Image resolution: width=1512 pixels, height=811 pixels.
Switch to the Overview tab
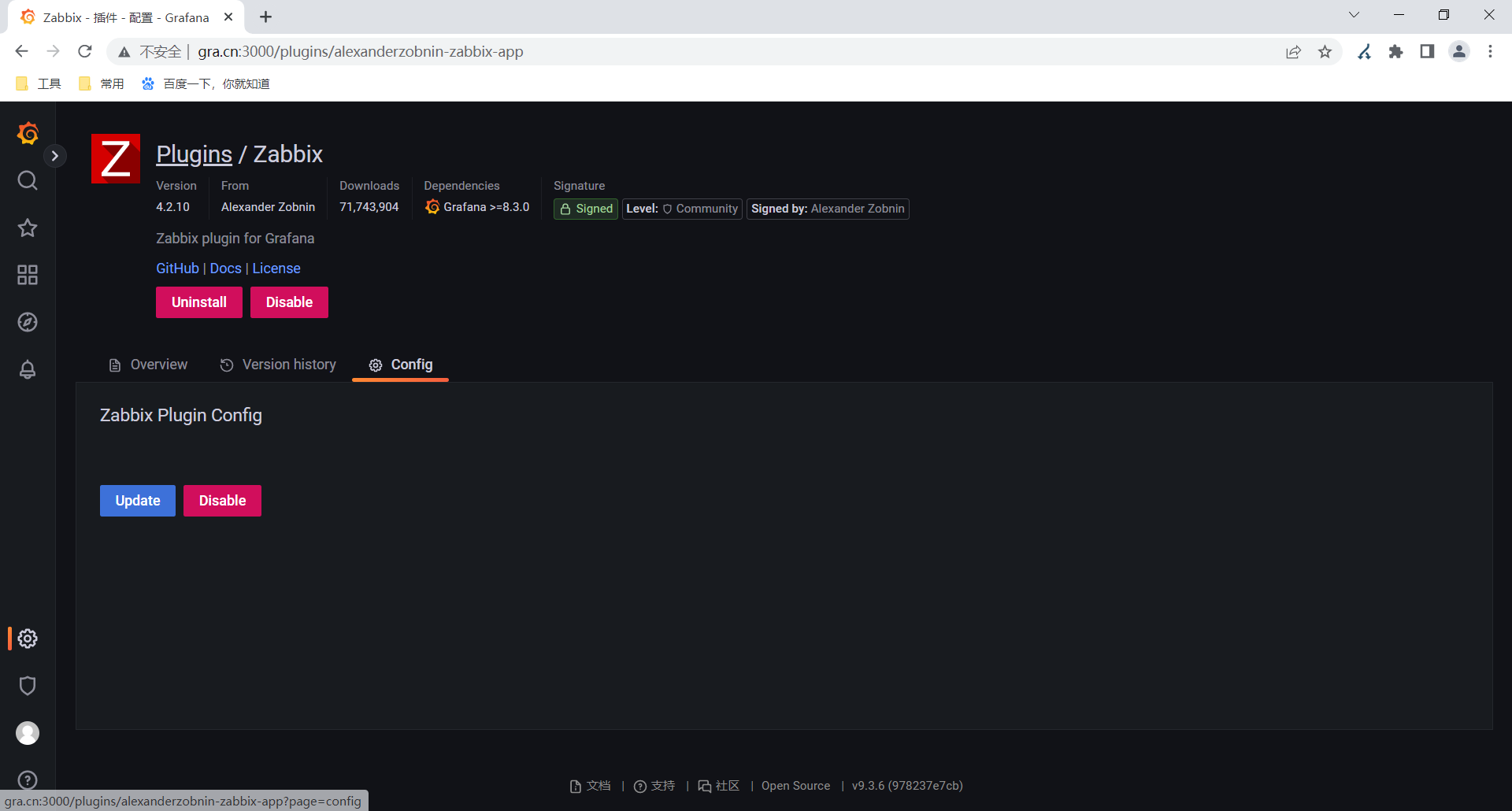(x=148, y=365)
